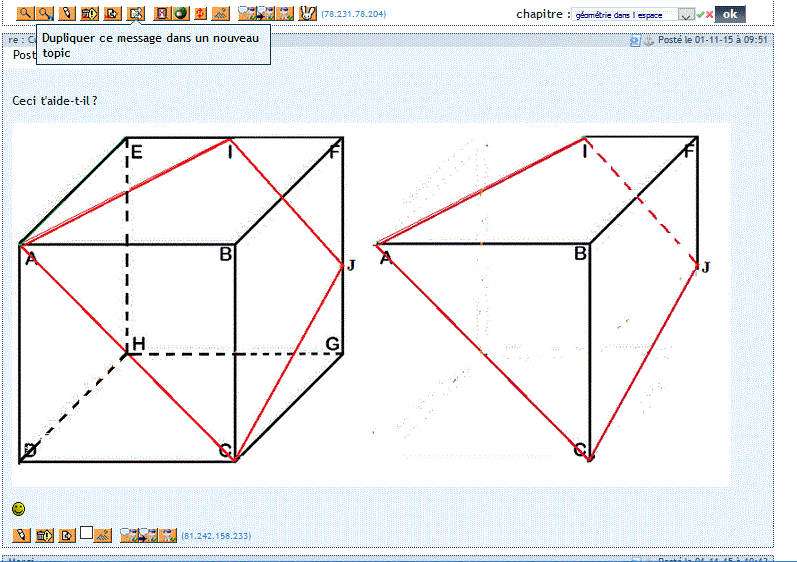This screenshot has width=797, height=562.
Task: Click the pencil edit icon in bottom toolbar
Action: [21, 535]
